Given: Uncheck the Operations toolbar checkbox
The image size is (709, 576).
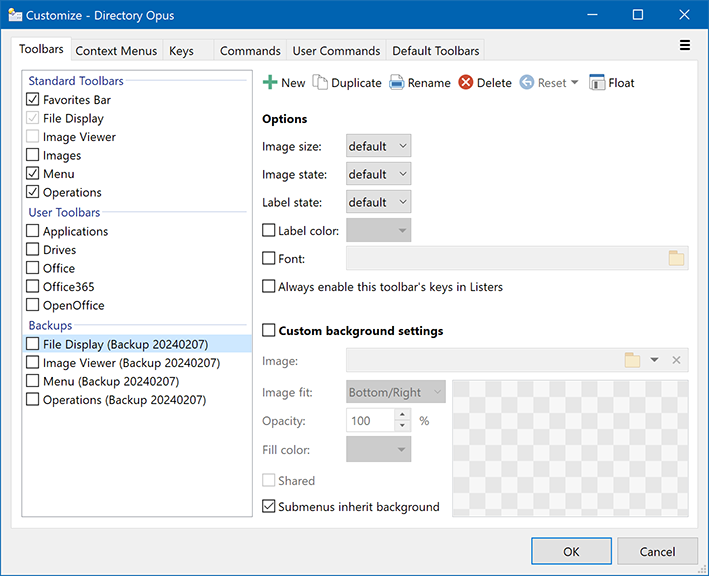Looking at the screenshot, I should click(33, 192).
